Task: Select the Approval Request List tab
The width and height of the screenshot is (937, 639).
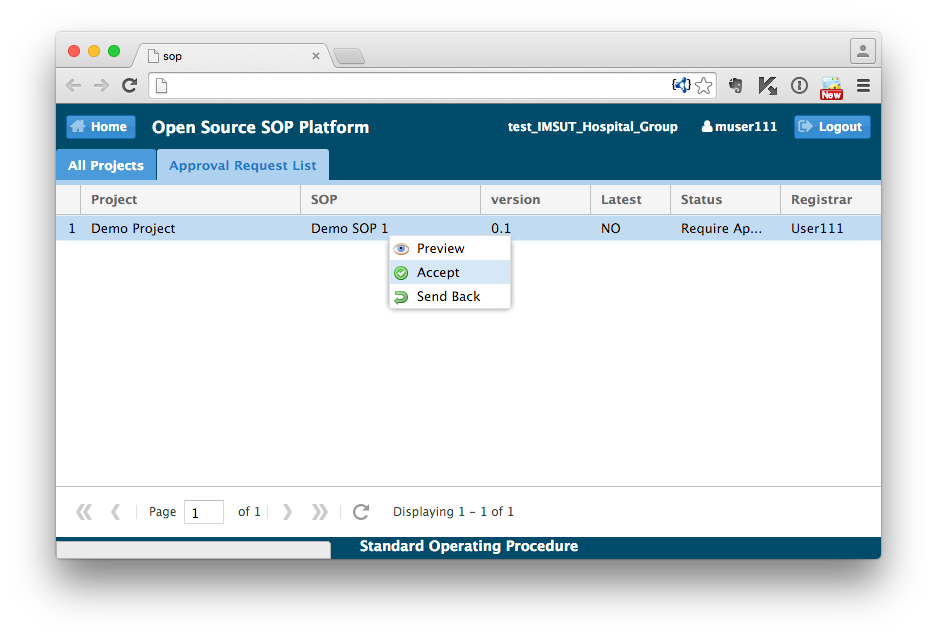Action: tap(243, 165)
